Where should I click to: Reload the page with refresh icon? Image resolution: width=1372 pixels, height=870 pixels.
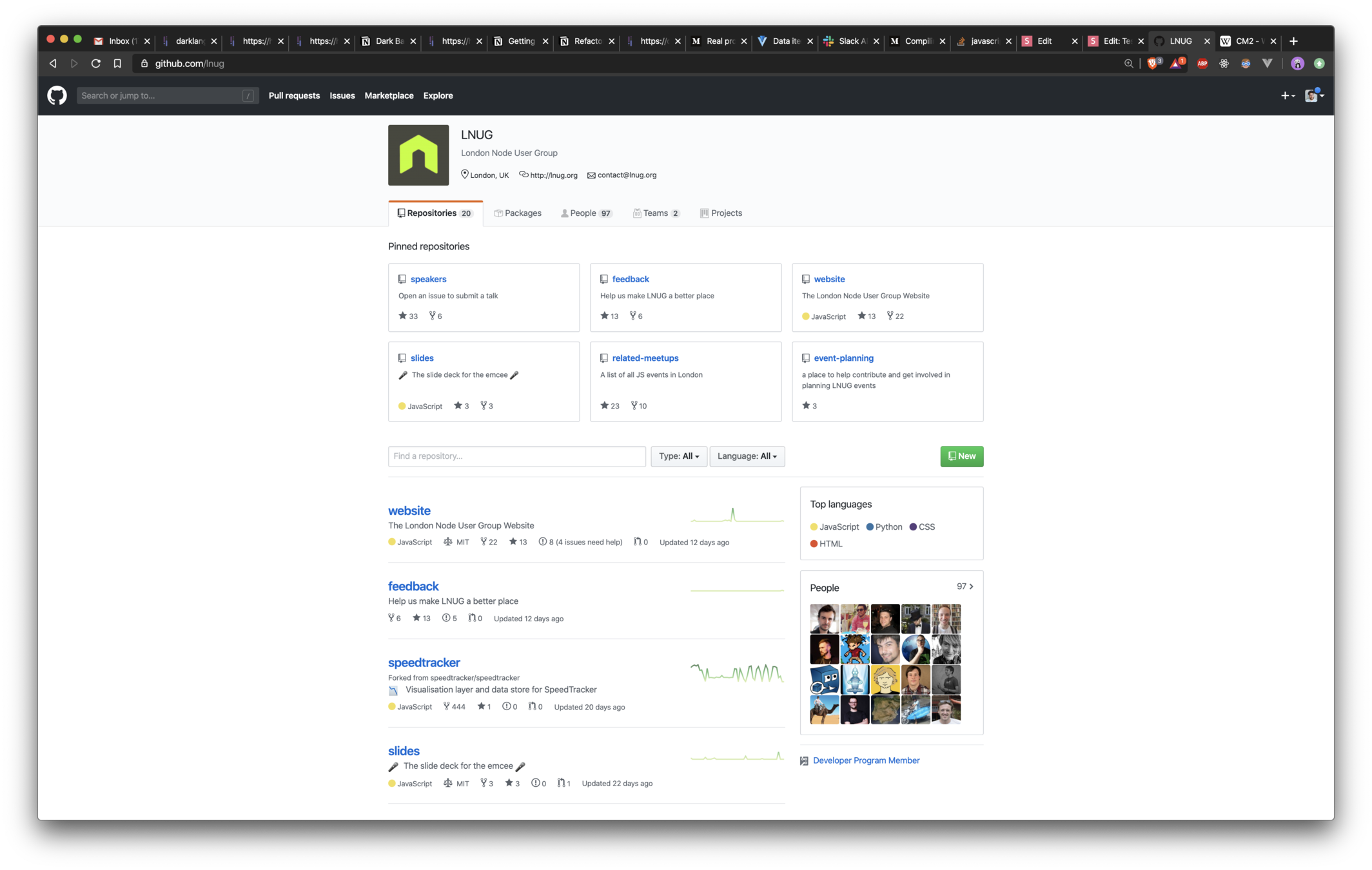point(95,63)
